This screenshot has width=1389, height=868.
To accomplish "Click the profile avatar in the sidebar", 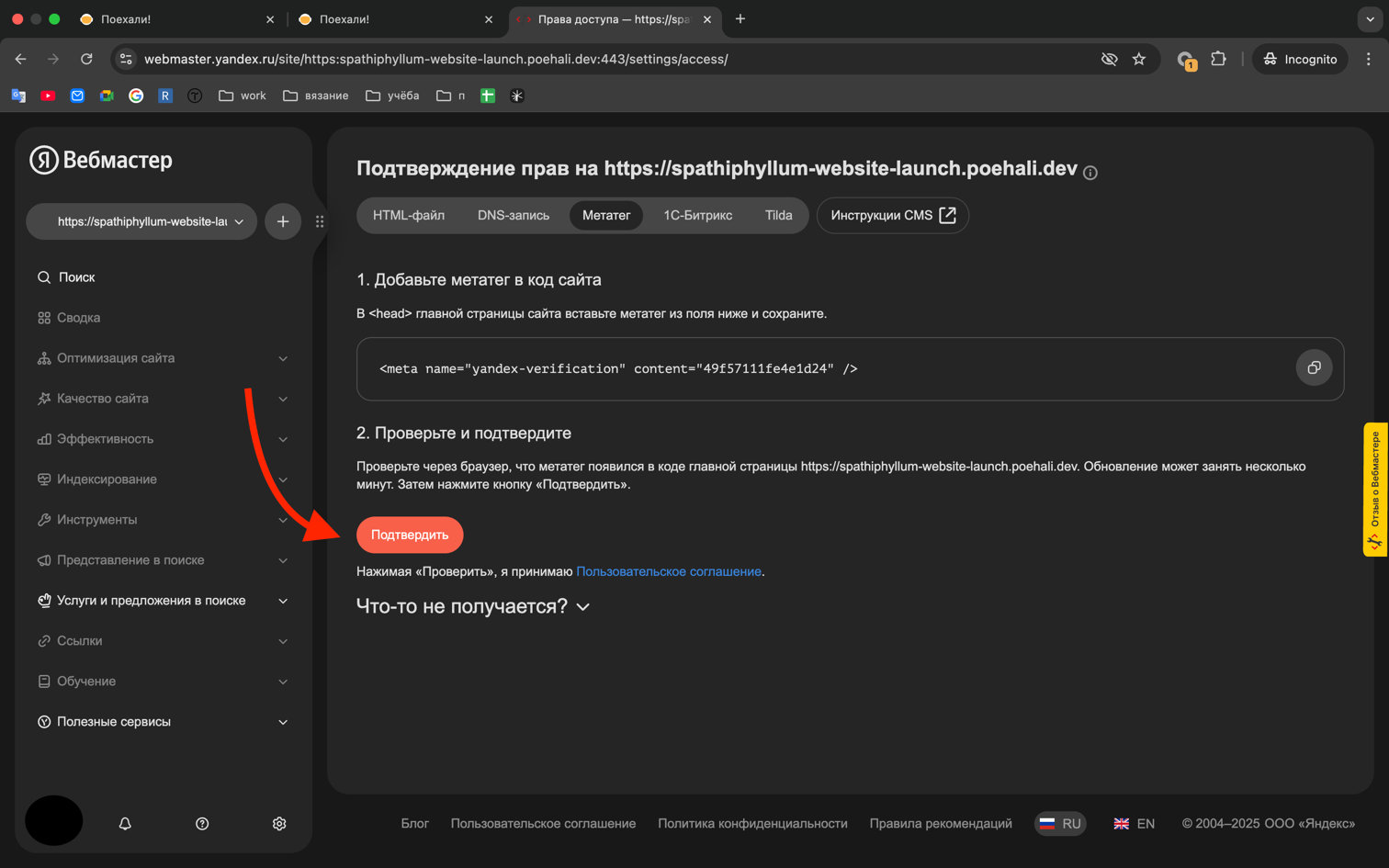I will [x=53, y=821].
